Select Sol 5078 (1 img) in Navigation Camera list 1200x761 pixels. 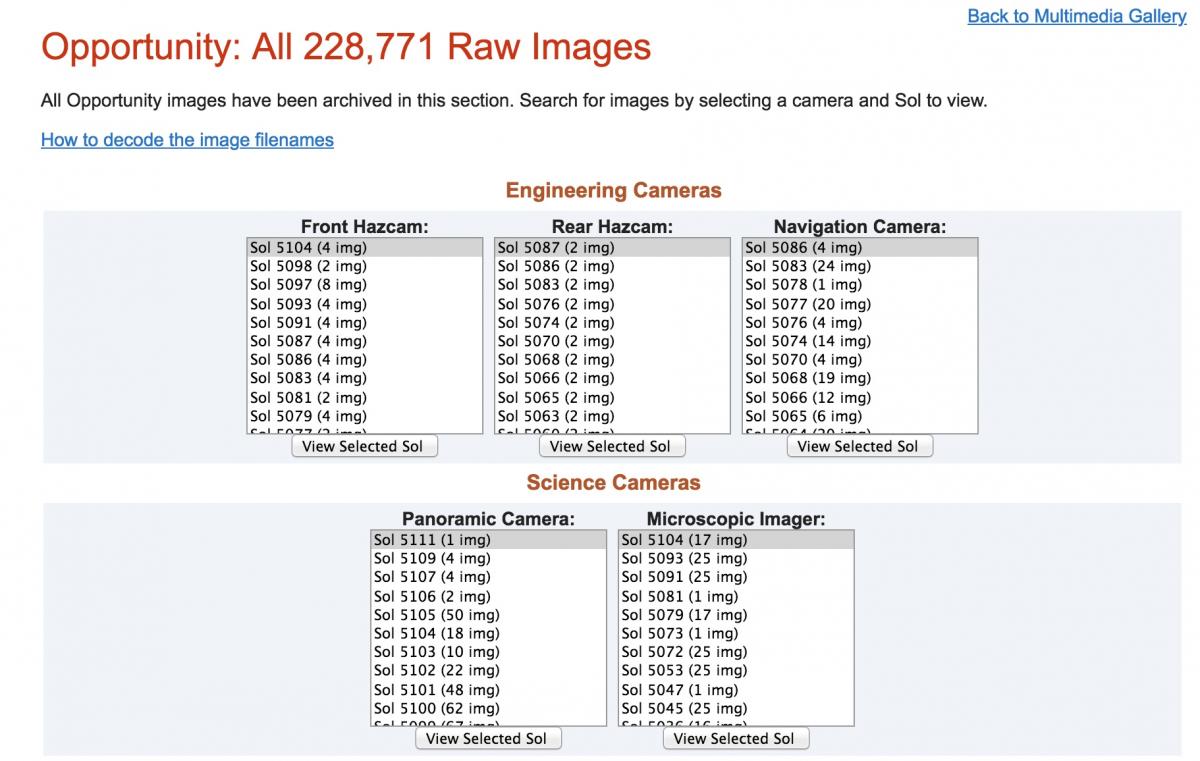859,285
